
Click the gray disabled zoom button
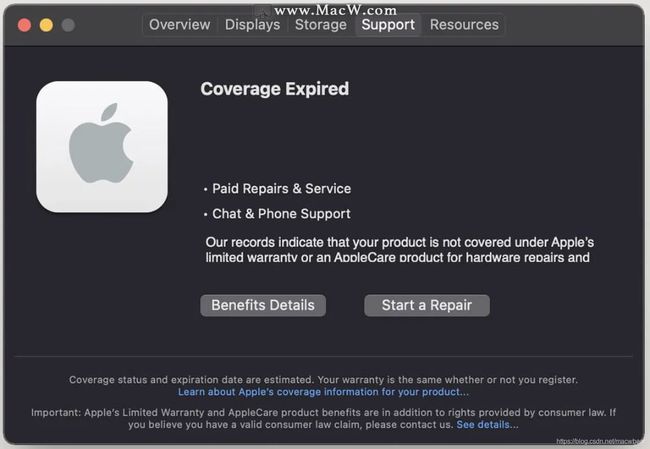point(68,25)
